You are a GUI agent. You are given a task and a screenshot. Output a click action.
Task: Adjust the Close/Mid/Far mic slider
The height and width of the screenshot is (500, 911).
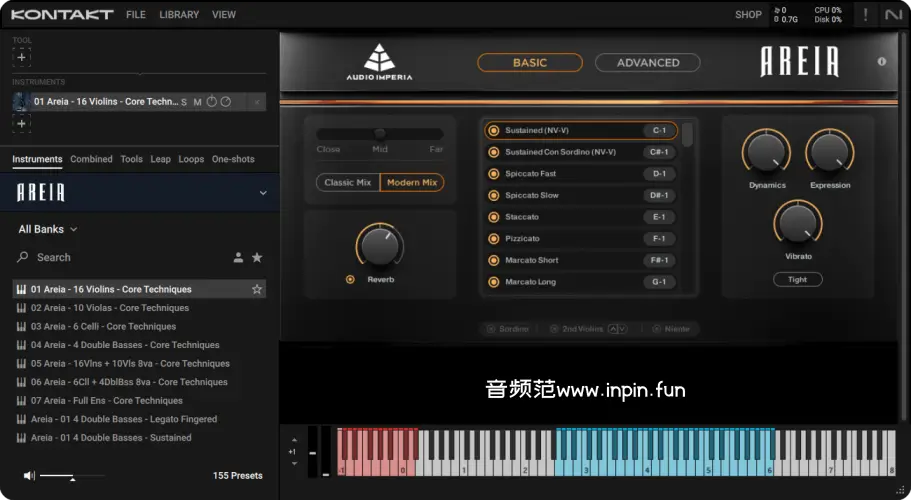pyautogui.click(x=379, y=134)
